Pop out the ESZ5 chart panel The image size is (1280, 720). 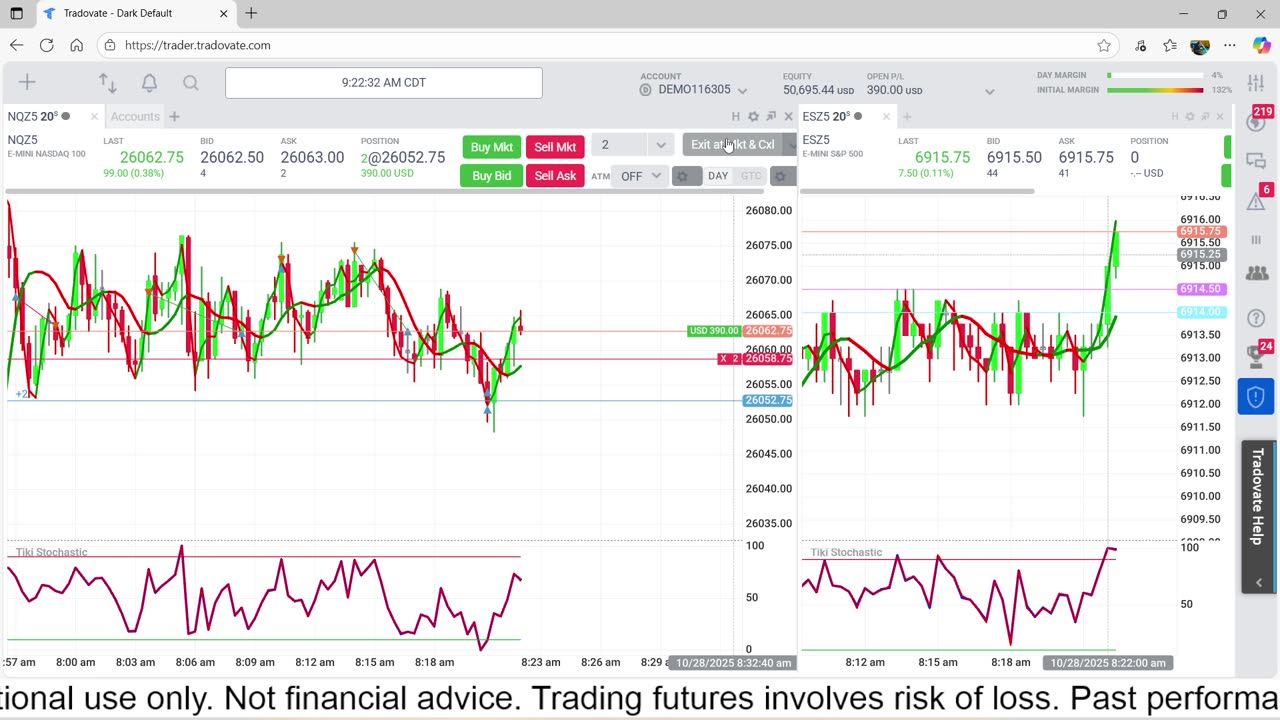(1205, 117)
